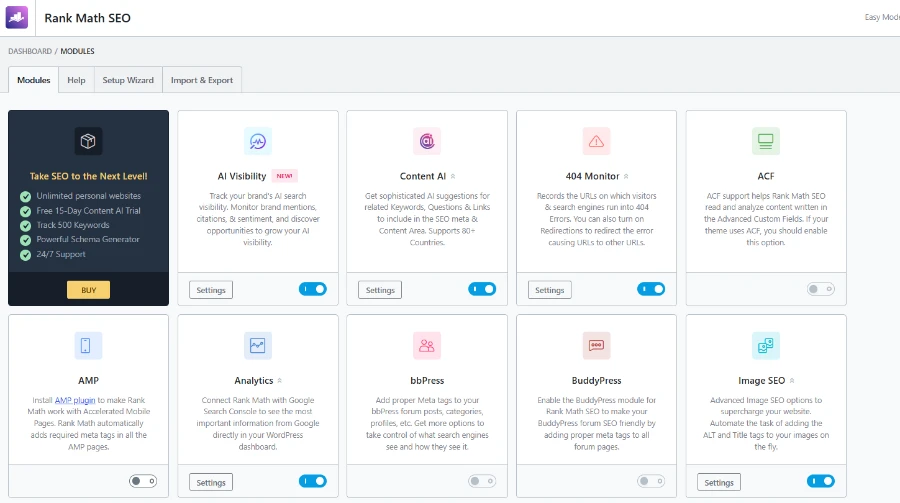Click 'Unlimited personal websites' text
The height and width of the screenshot is (503, 900).
click(88, 196)
